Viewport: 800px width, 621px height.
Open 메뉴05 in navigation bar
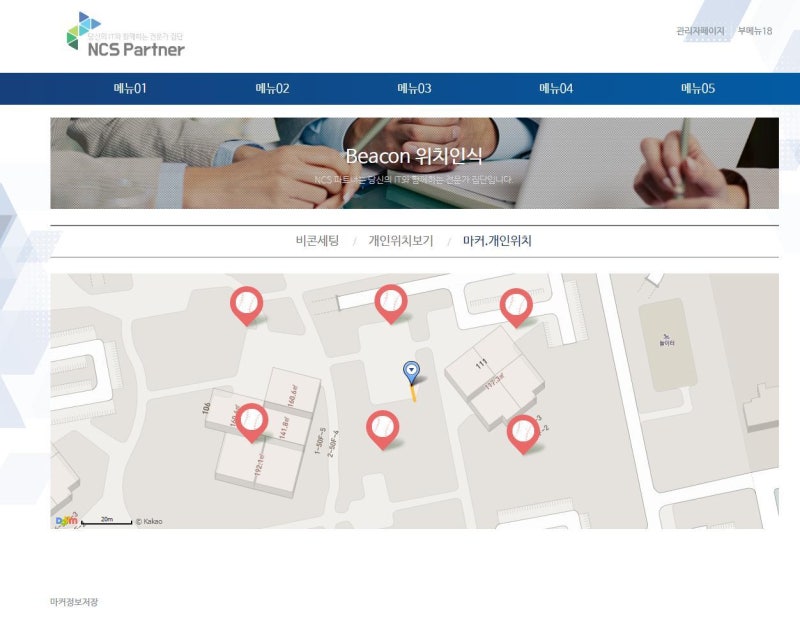tap(698, 88)
